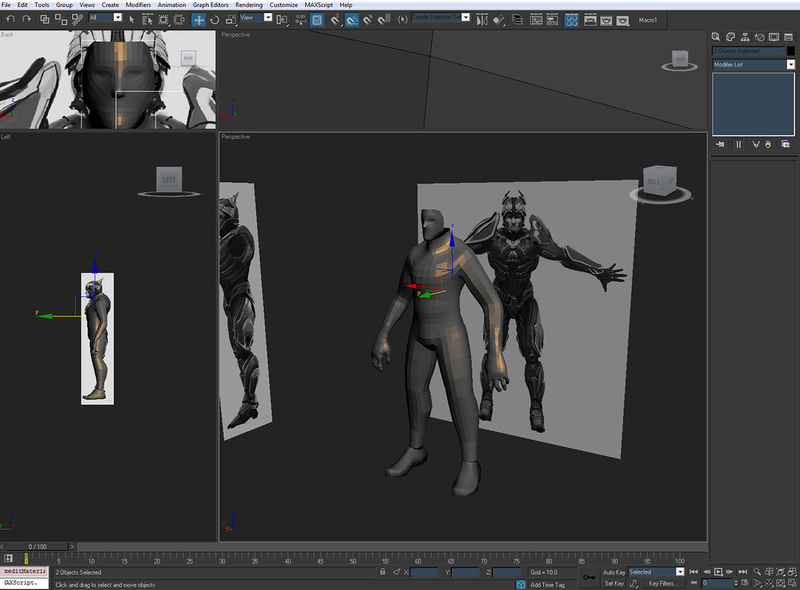Open the Schematic View
Screen dimensions: 800x590
(553, 19)
